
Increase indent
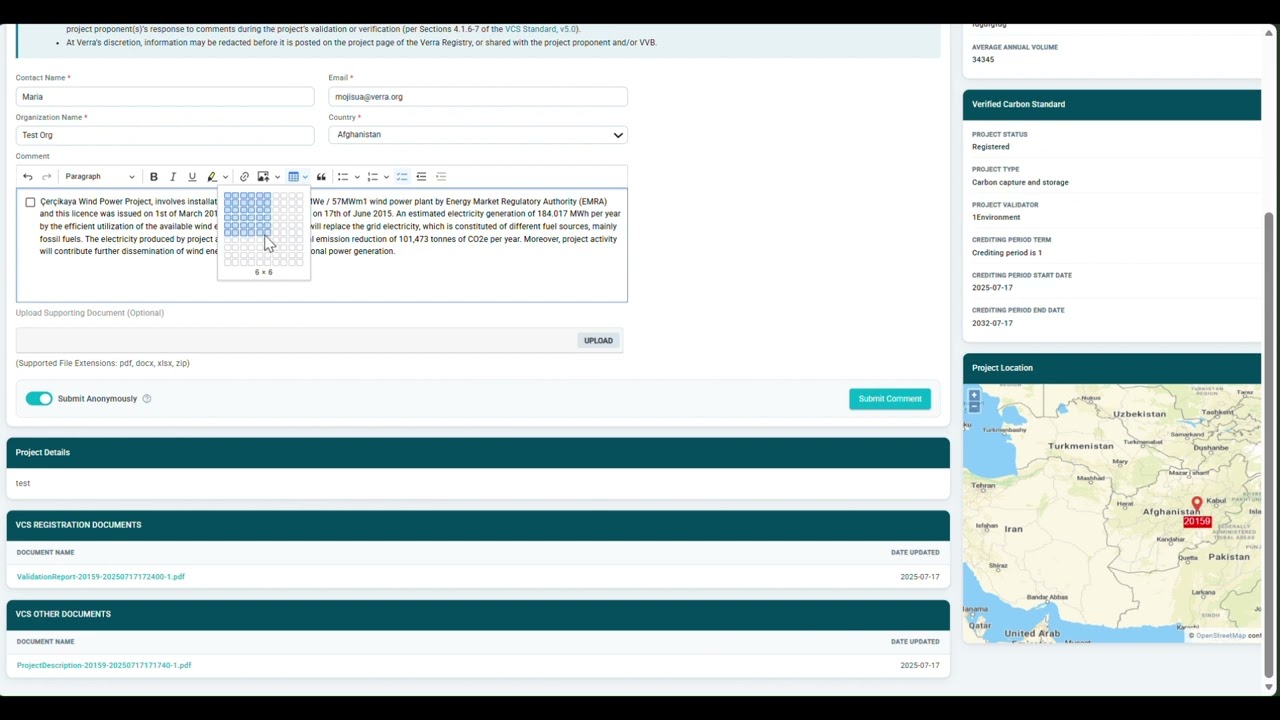click(441, 177)
